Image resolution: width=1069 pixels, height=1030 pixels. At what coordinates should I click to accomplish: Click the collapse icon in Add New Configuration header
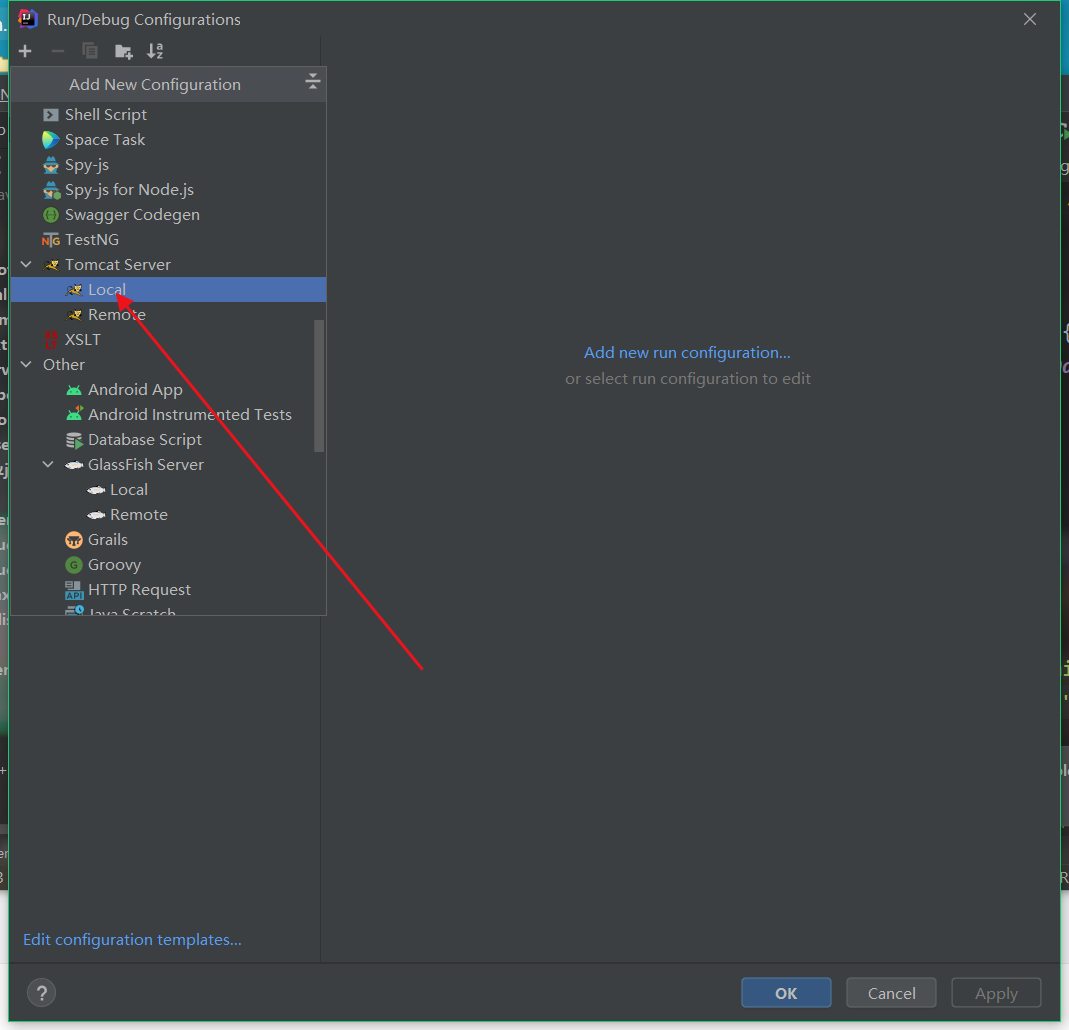(x=312, y=82)
